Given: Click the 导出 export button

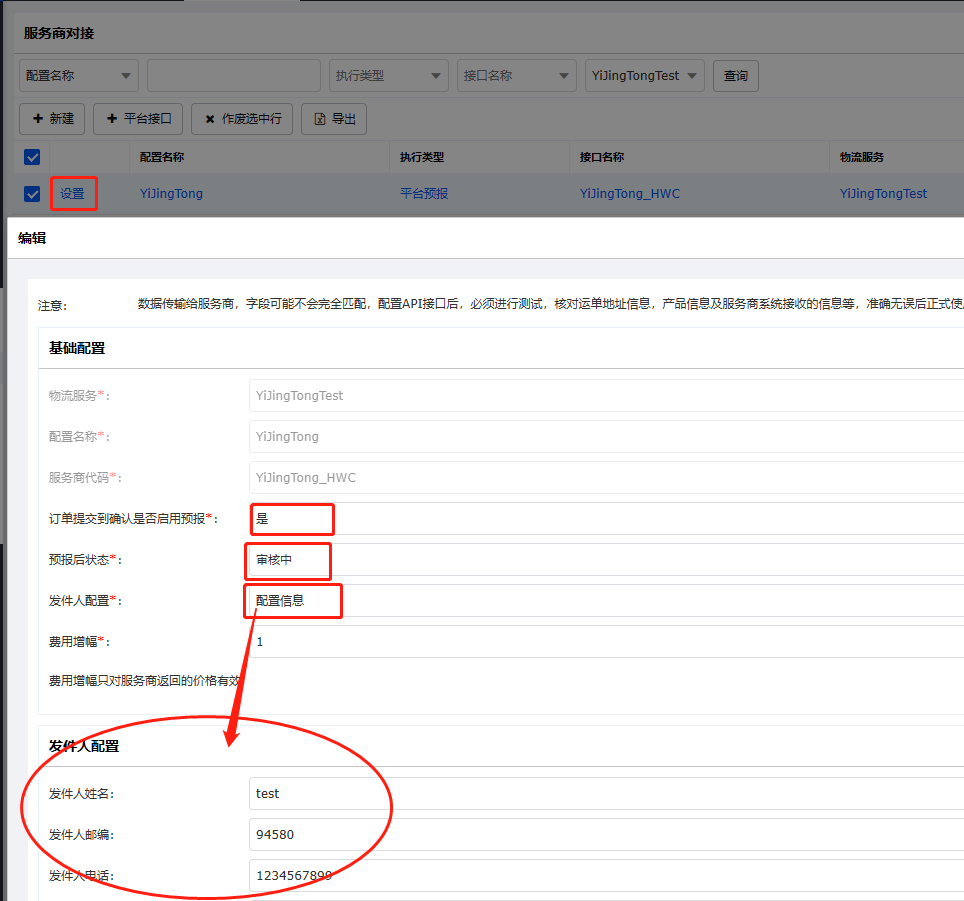Looking at the screenshot, I should pos(334,119).
